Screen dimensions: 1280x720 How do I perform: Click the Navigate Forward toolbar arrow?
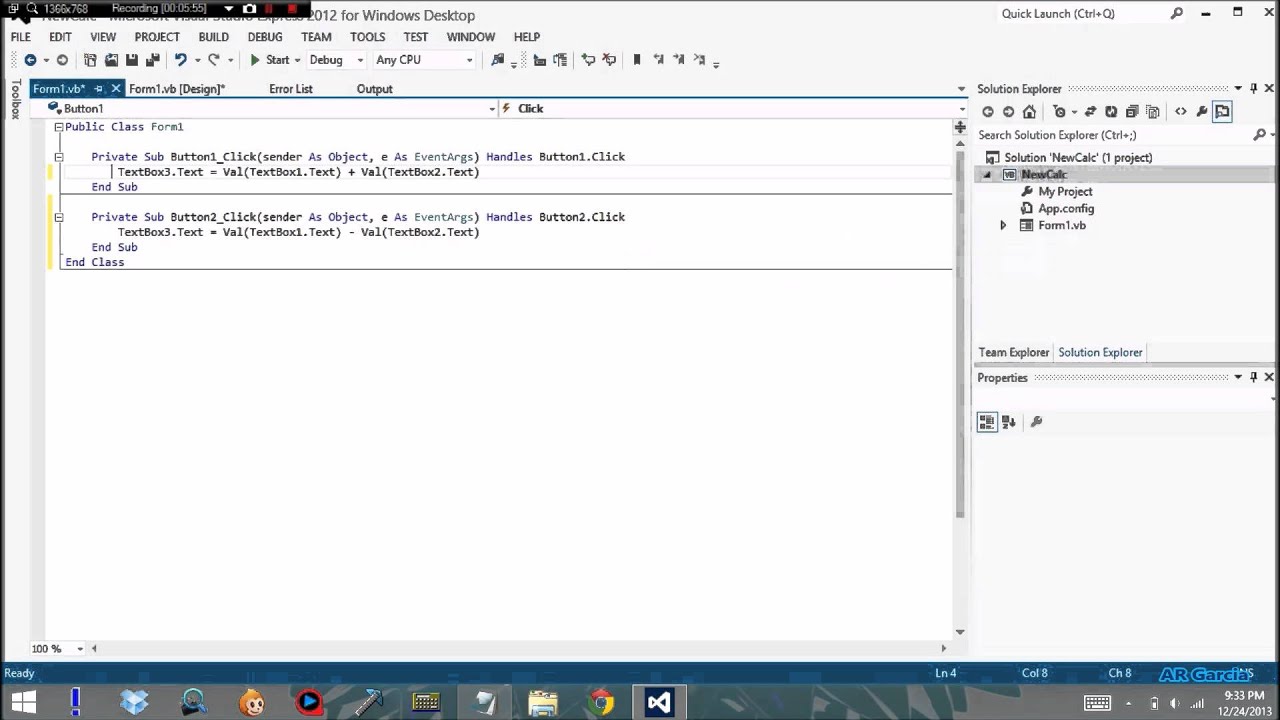[x=62, y=60]
